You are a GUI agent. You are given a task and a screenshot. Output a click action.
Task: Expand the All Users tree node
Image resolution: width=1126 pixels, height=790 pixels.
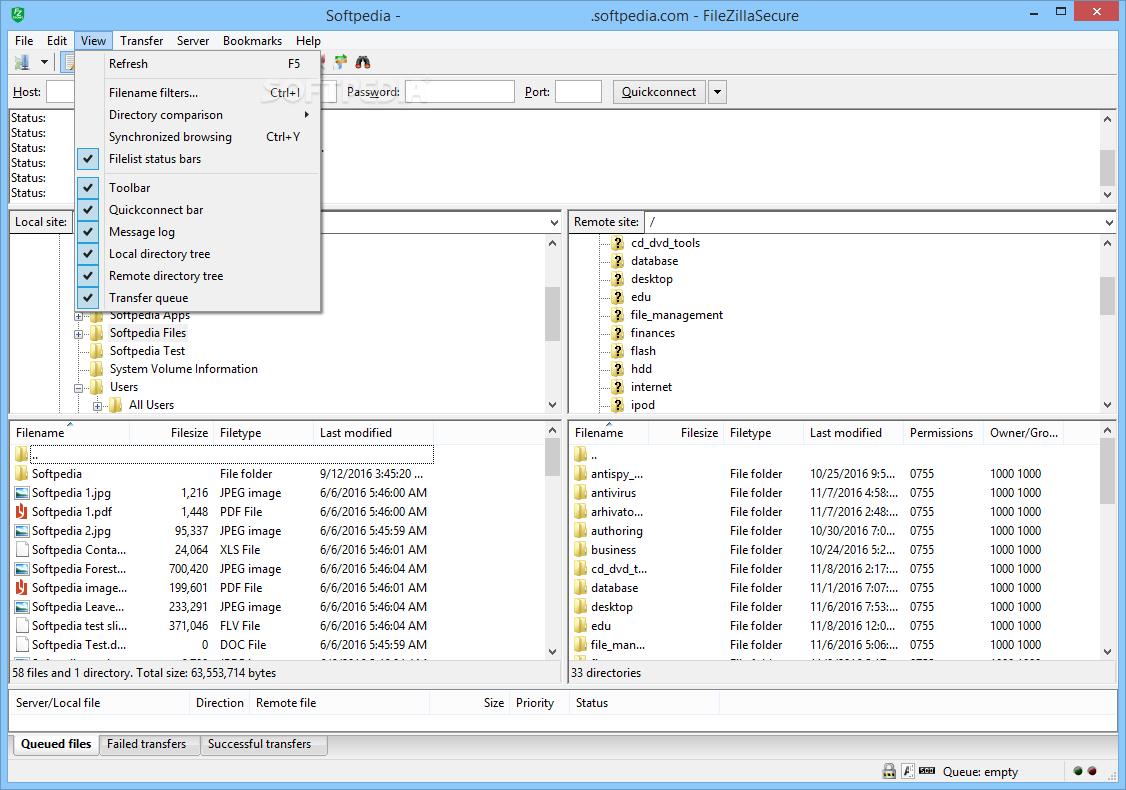(x=97, y=406)
